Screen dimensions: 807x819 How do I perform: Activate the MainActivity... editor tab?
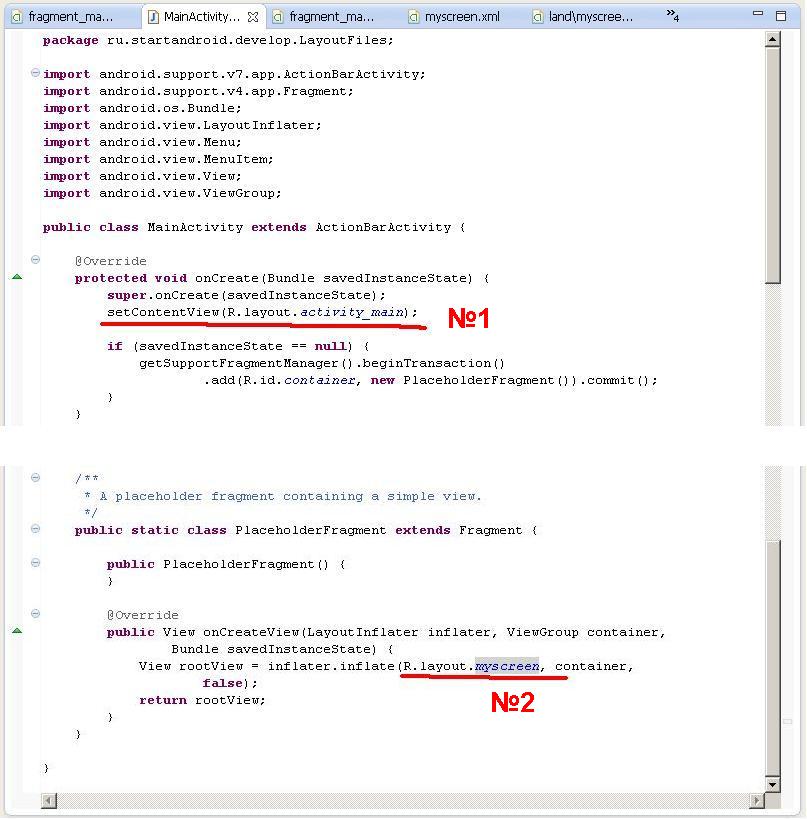[202, 17]
